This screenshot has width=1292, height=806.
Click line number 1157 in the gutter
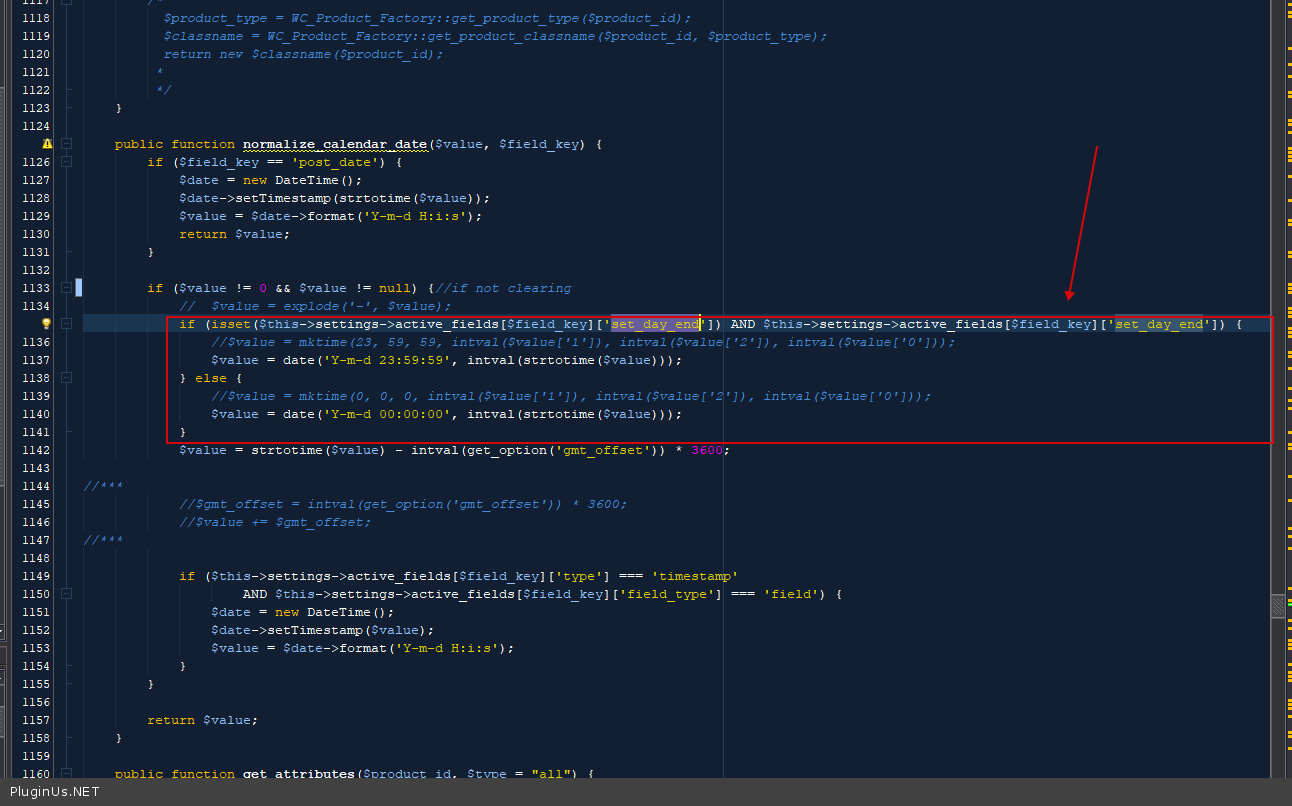pos(35,720)
